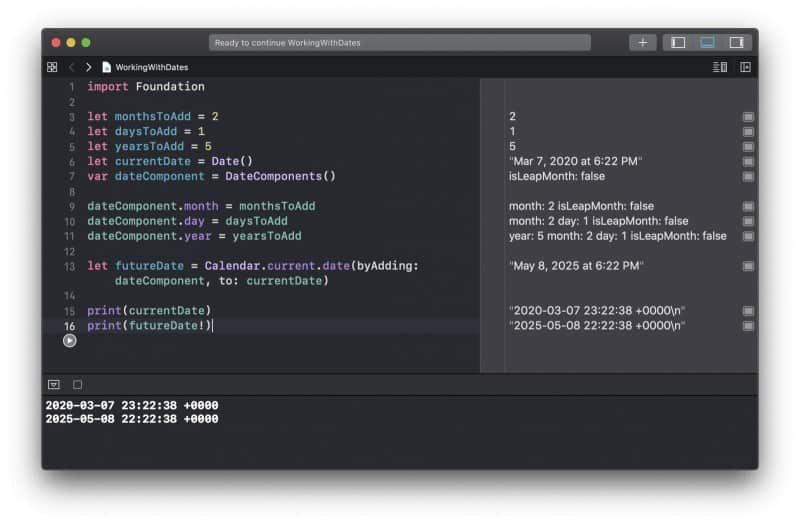The width and height of the screenshot is (800, 525).
Task: Show result for year: 5 month: 2 row
Action: (x=748, y=236)
